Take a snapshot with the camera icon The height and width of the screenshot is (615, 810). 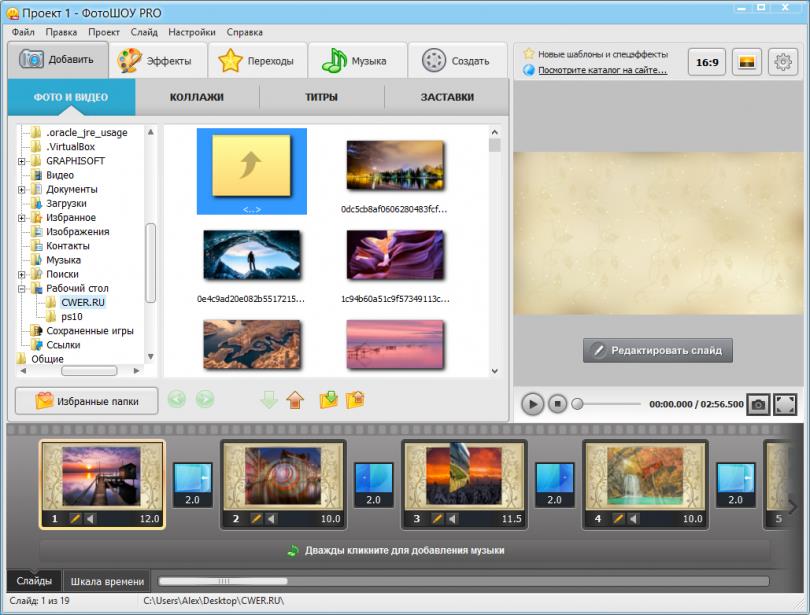pyautogui.click(x=759, y=404)
